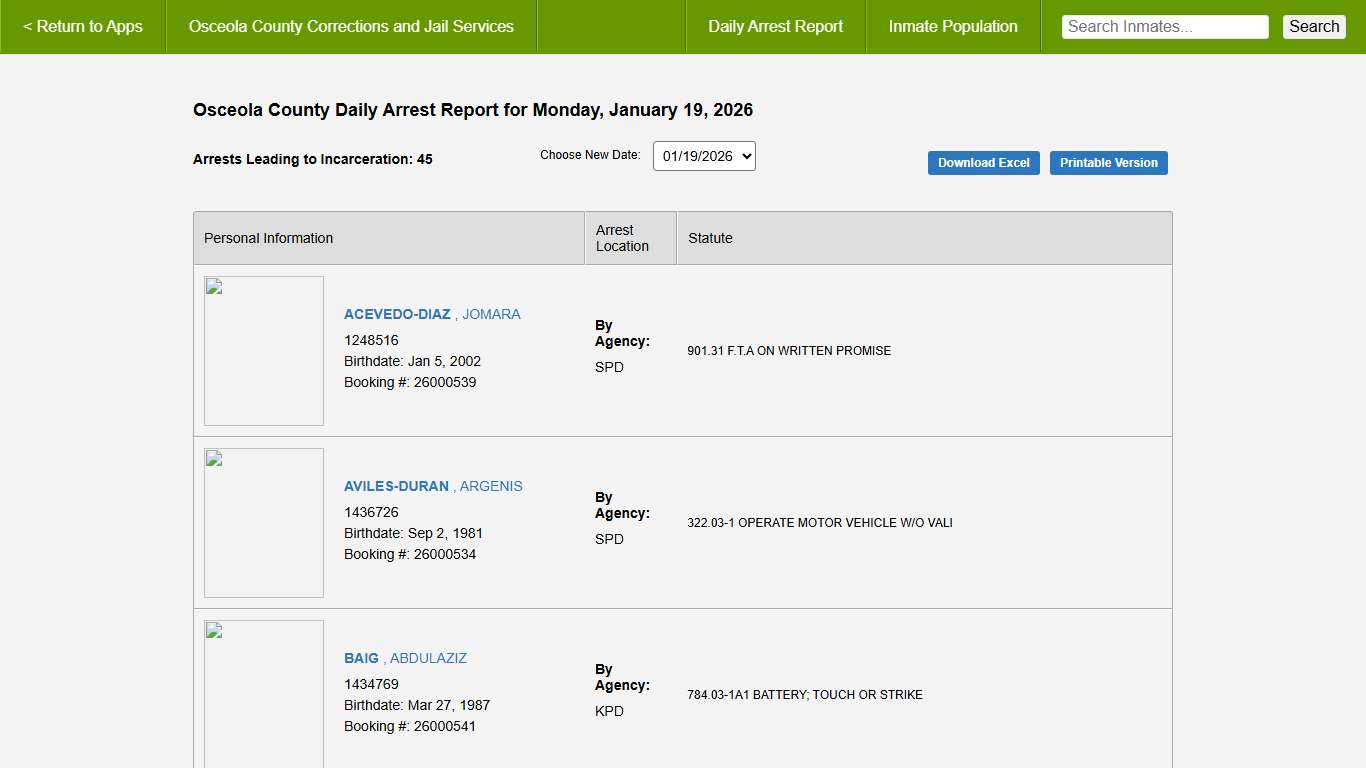Click the Personal Information column header
The width and height of the screenshot is (1366, 768).
click(x=268, y=238)
